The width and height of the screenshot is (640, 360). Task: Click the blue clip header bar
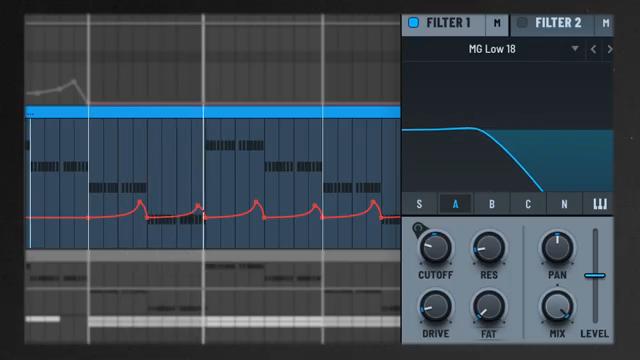213,112
